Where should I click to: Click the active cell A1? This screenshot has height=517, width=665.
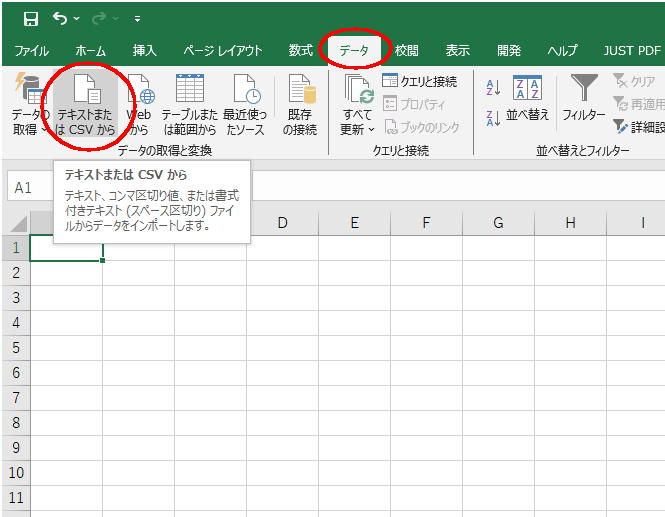pos(66,248)
